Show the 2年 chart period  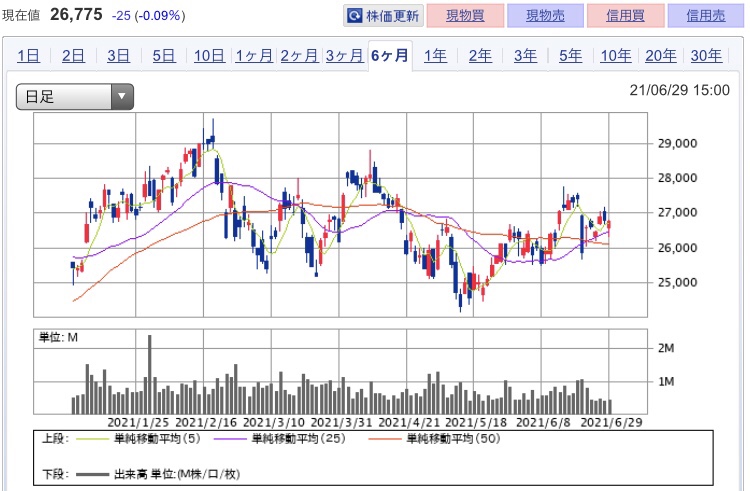[x=480, y=56]
